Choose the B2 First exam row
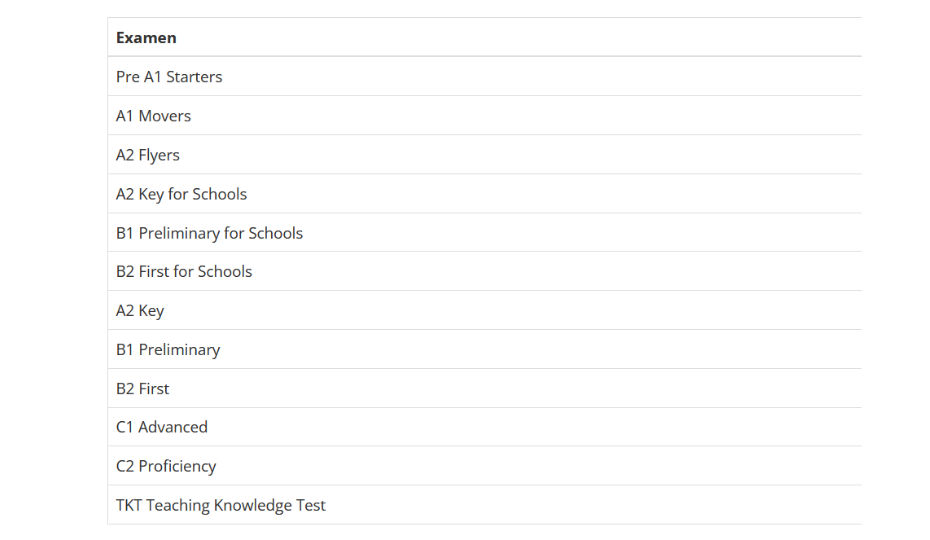930x540 pixels. click(485, 388)
